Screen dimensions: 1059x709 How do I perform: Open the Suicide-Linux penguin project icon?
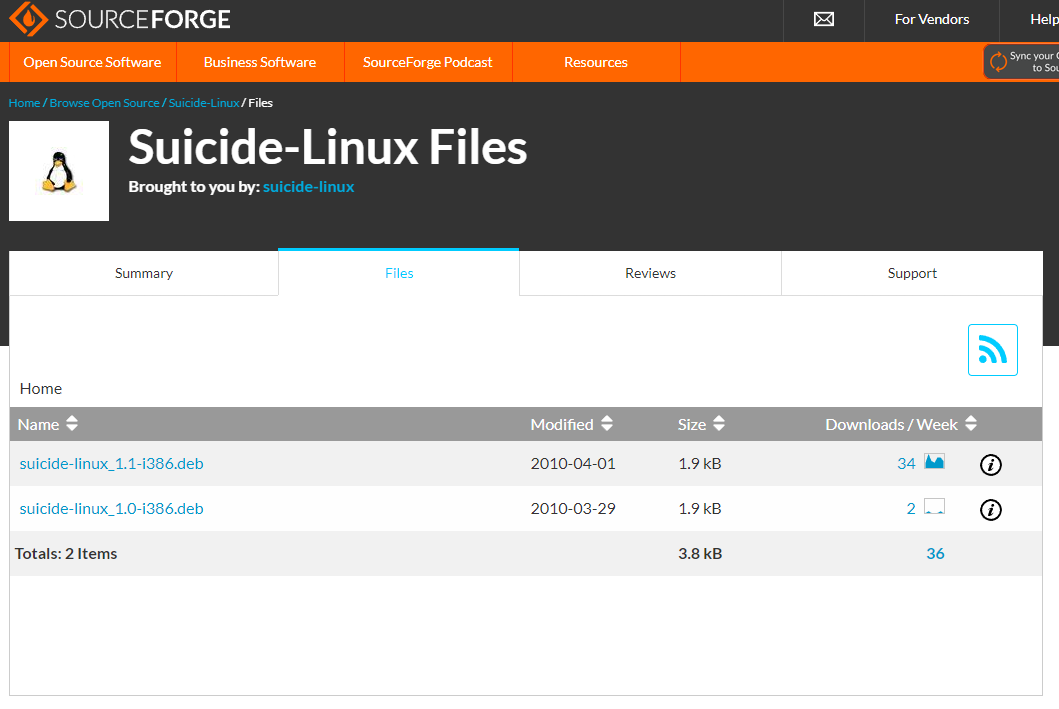point(59,171)
